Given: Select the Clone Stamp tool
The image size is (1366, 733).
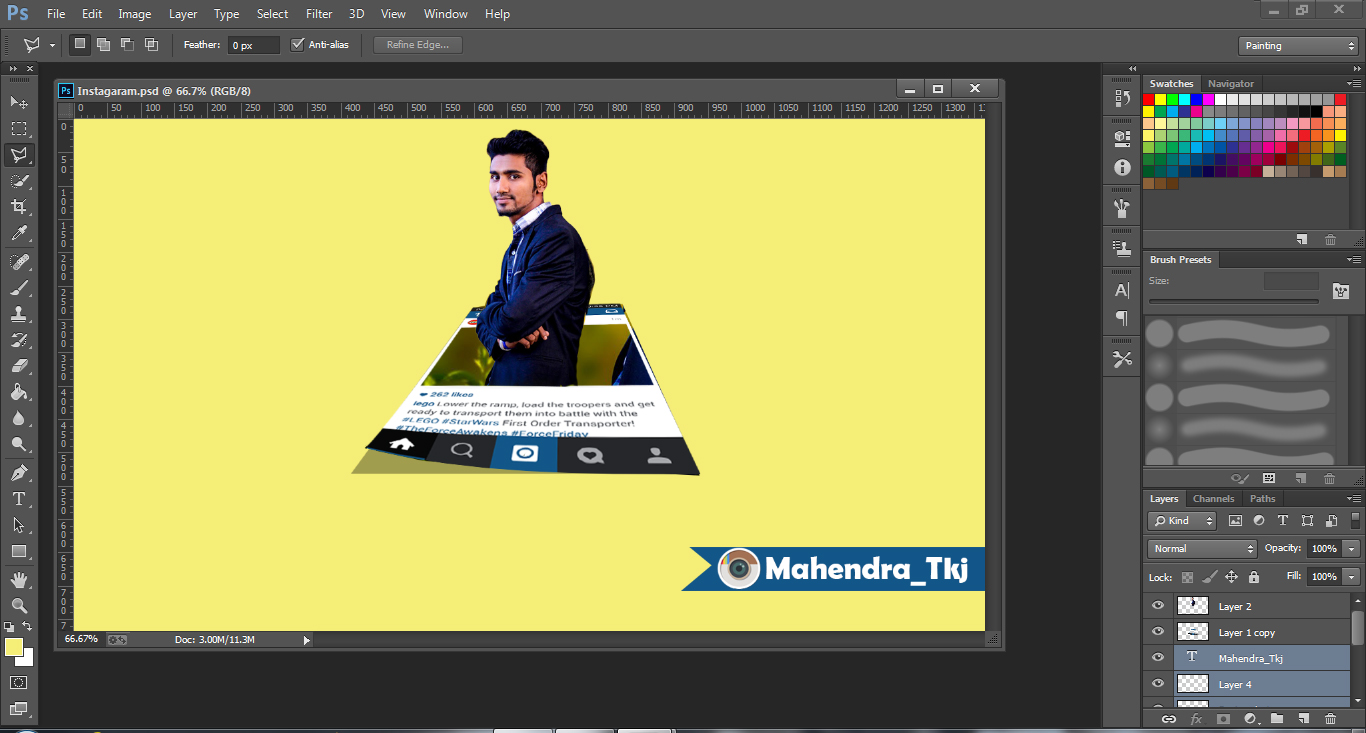Looking at the screenshot, I should coord(18,313).
